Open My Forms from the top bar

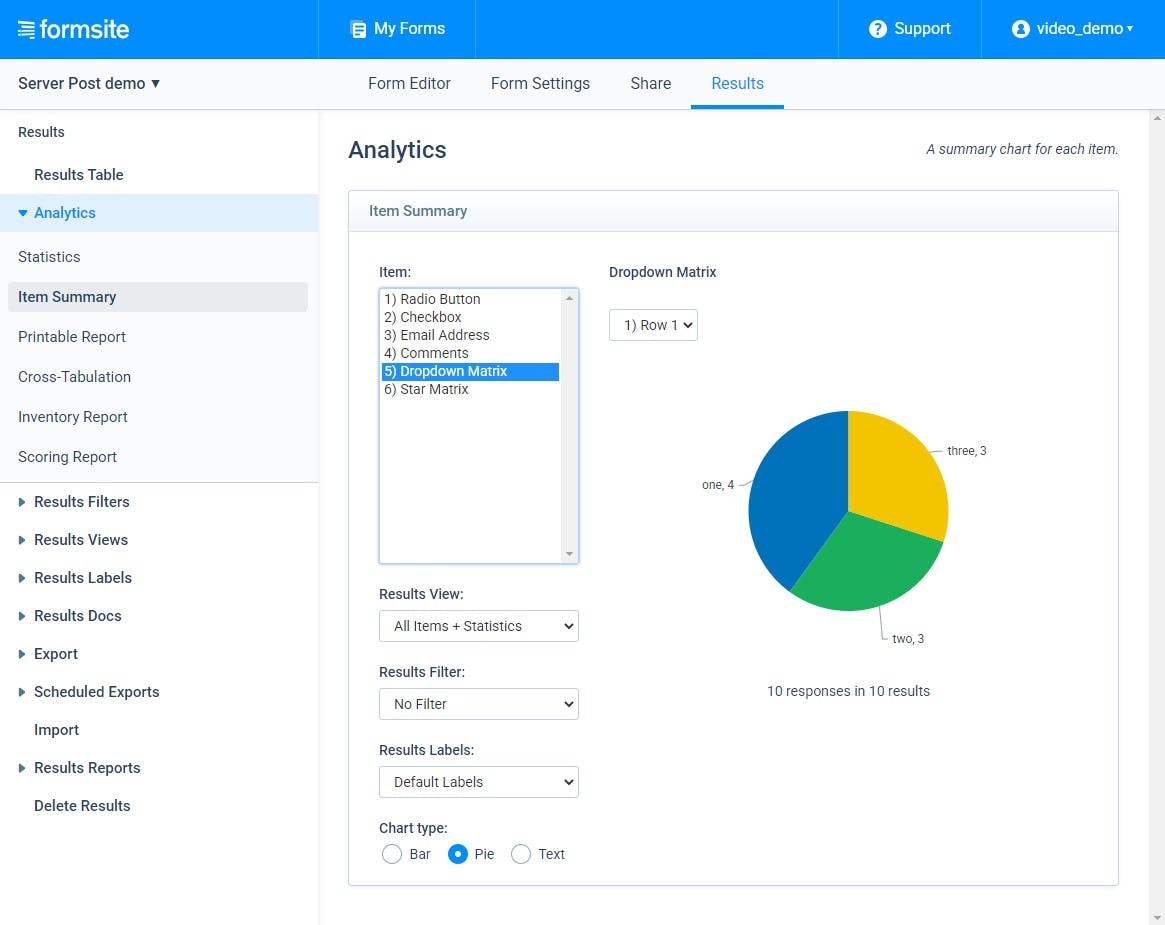pyautogui.click(x=396, y=29)
